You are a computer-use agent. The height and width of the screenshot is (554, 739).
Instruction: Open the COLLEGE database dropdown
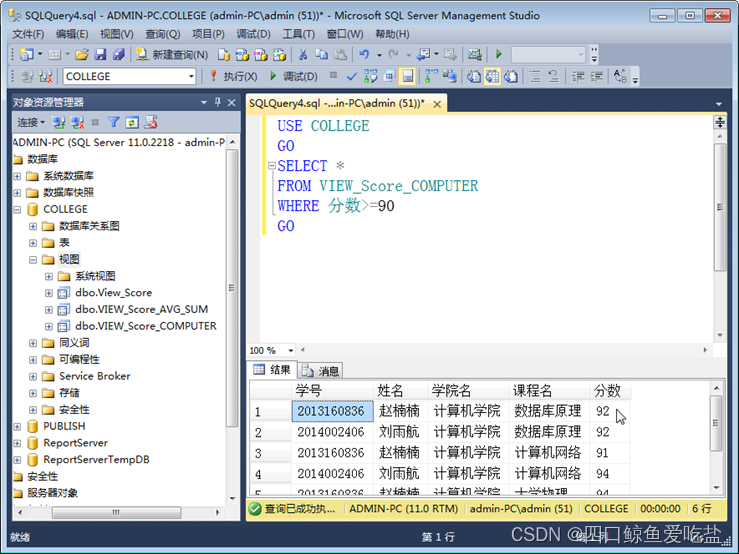191,76
